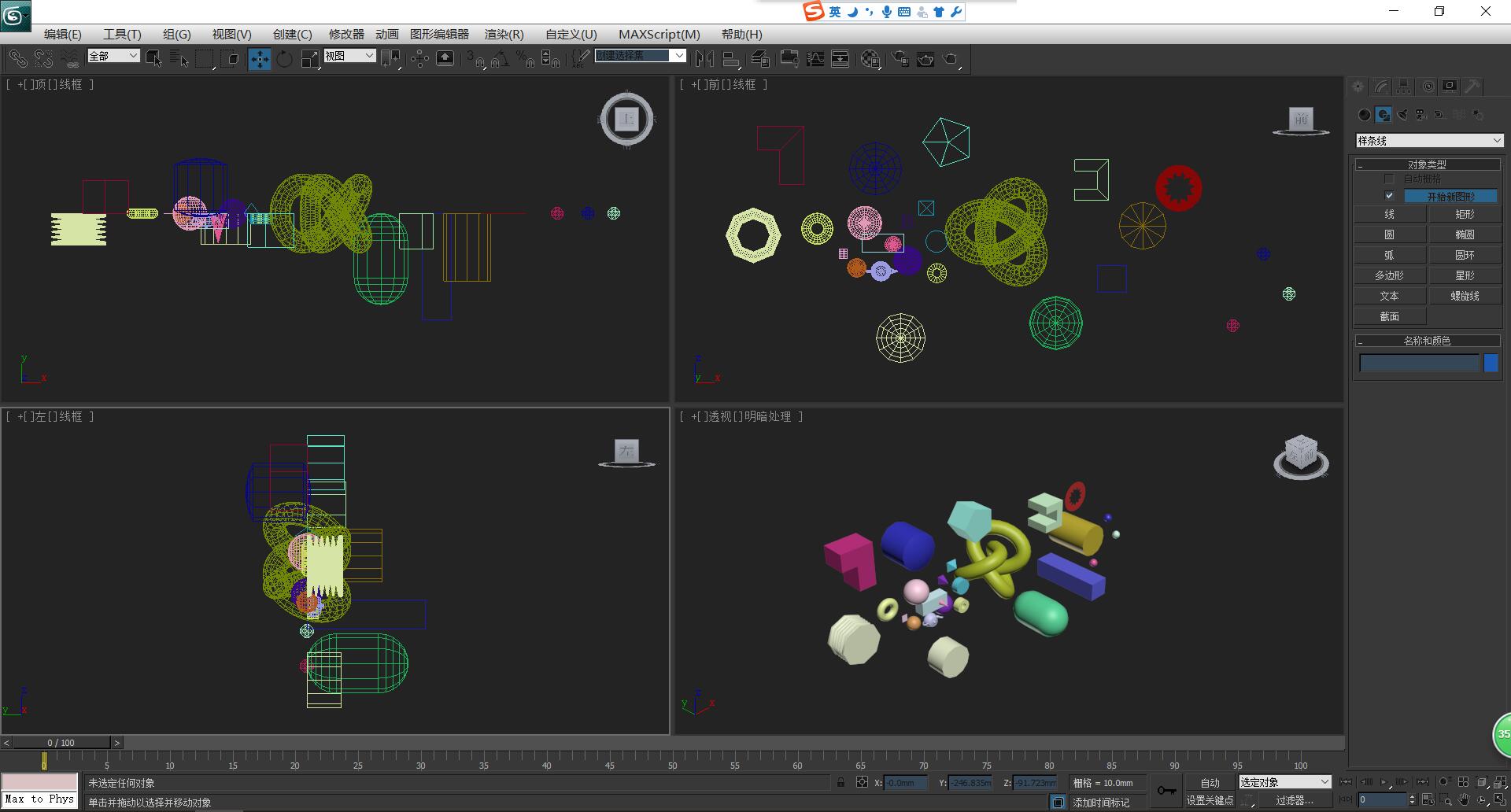Viewport: 1511px width, 812px height.
Task: Open Render Setup icon
Action: pyautogui.click(x=900, y=59)
